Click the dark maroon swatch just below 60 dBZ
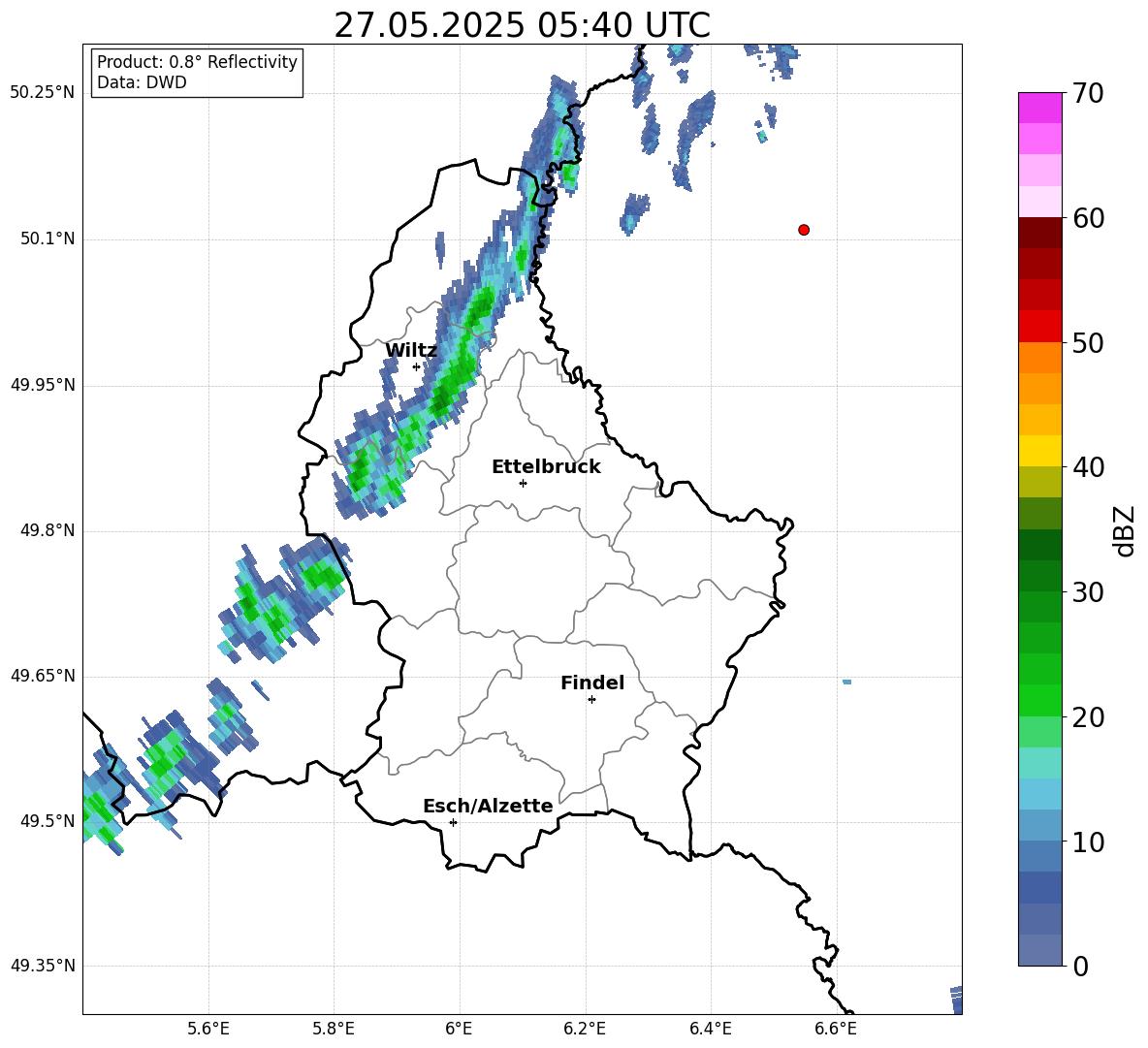This screenshot has height=1048, width=1148. 1039,233
